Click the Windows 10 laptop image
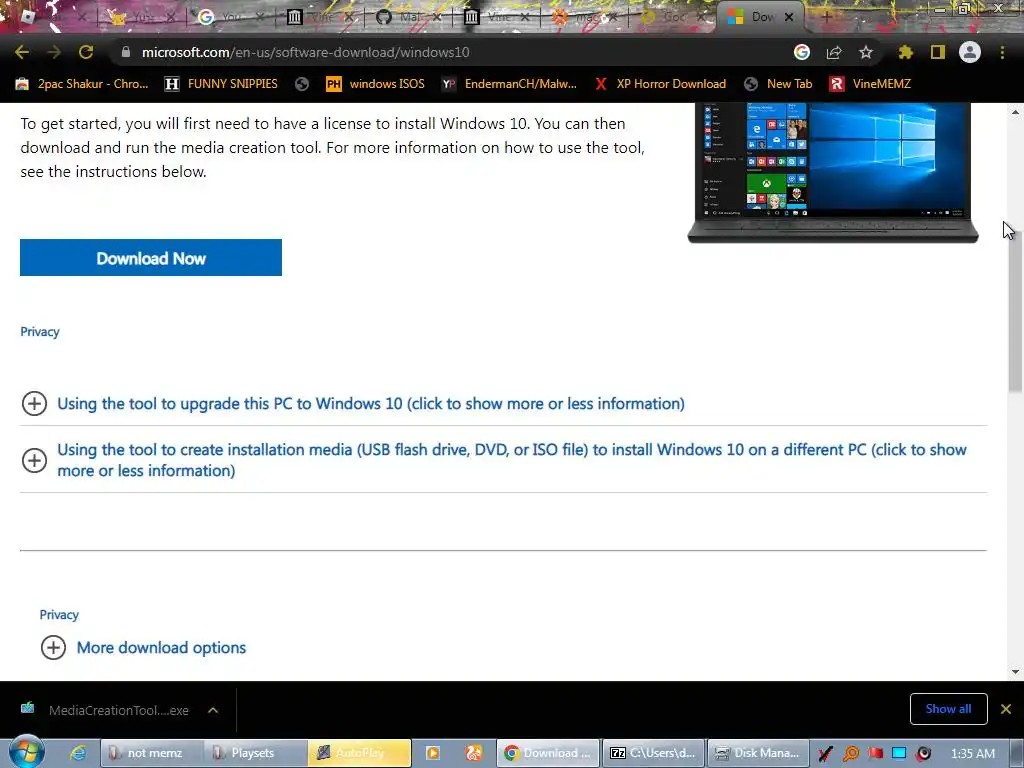 (833, 172)
